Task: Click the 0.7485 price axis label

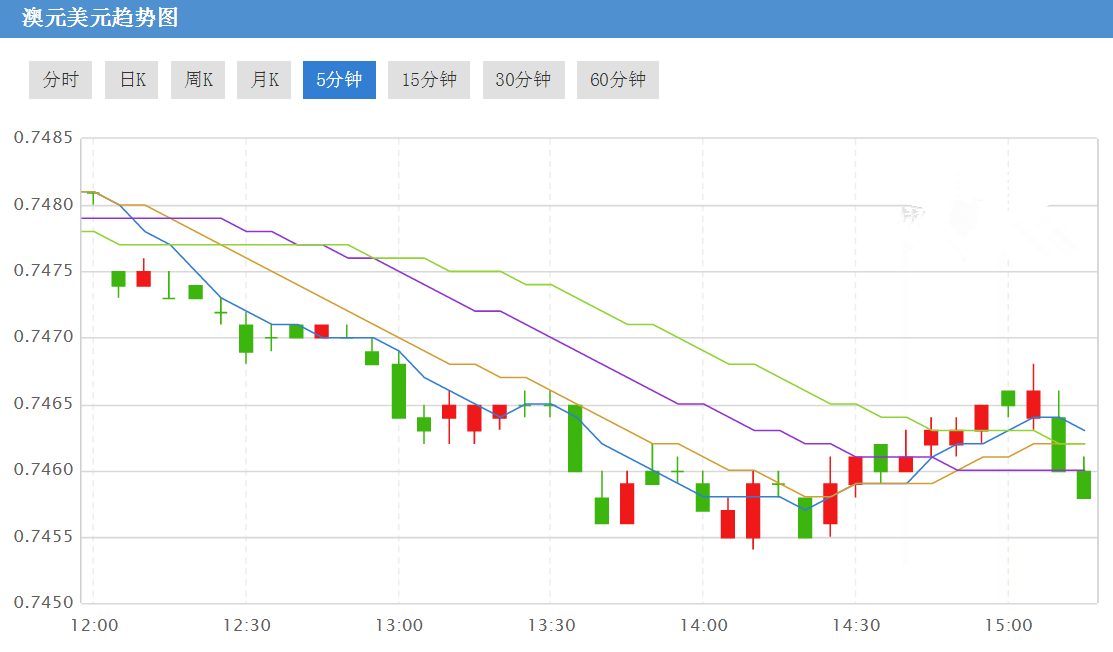Action: click(43, 137)
